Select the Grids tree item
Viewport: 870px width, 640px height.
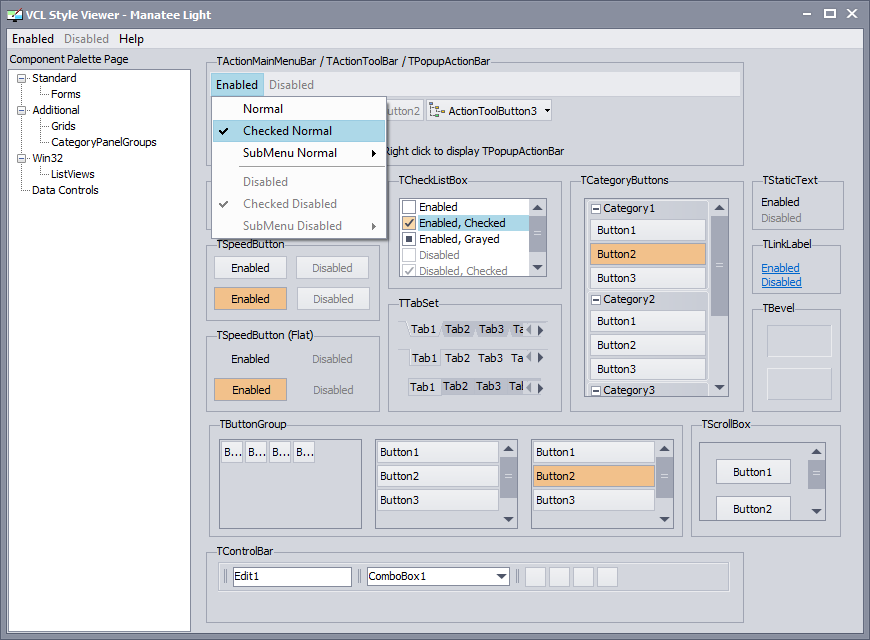pyautogui.click(x=63, y=126)
